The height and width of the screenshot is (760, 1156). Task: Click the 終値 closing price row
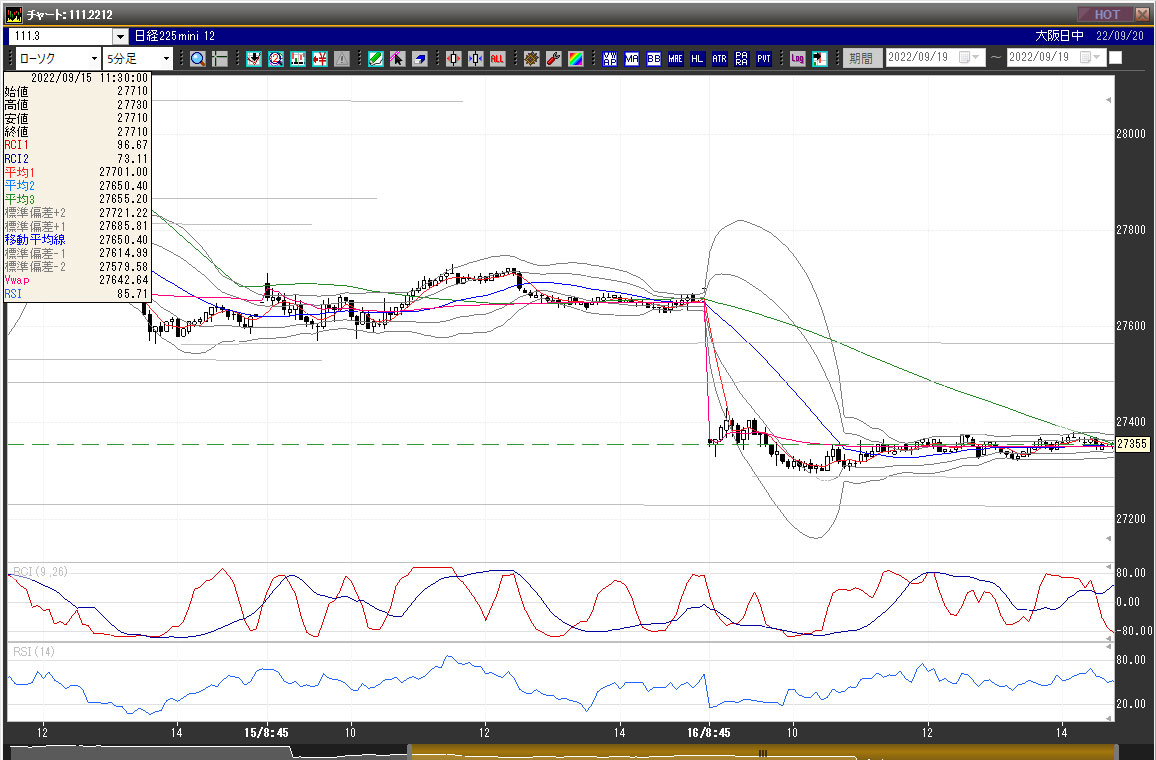point(77,132)
